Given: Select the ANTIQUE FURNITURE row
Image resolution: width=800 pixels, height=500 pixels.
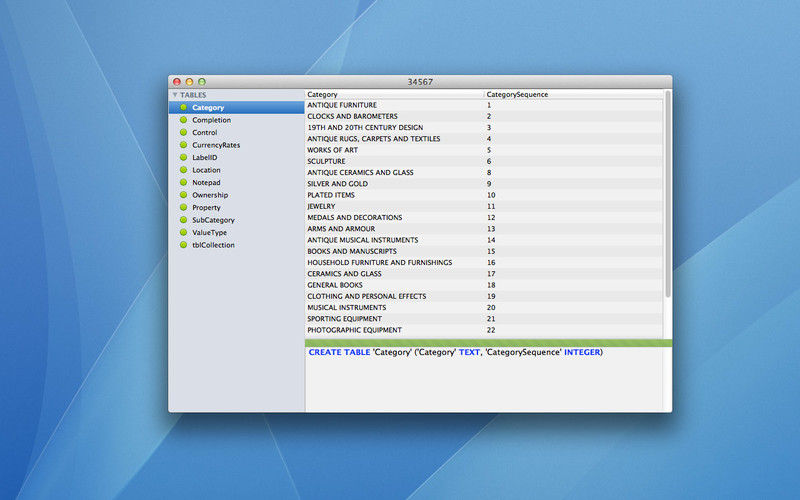Looking at the screenshot, I should coord(484,105).
